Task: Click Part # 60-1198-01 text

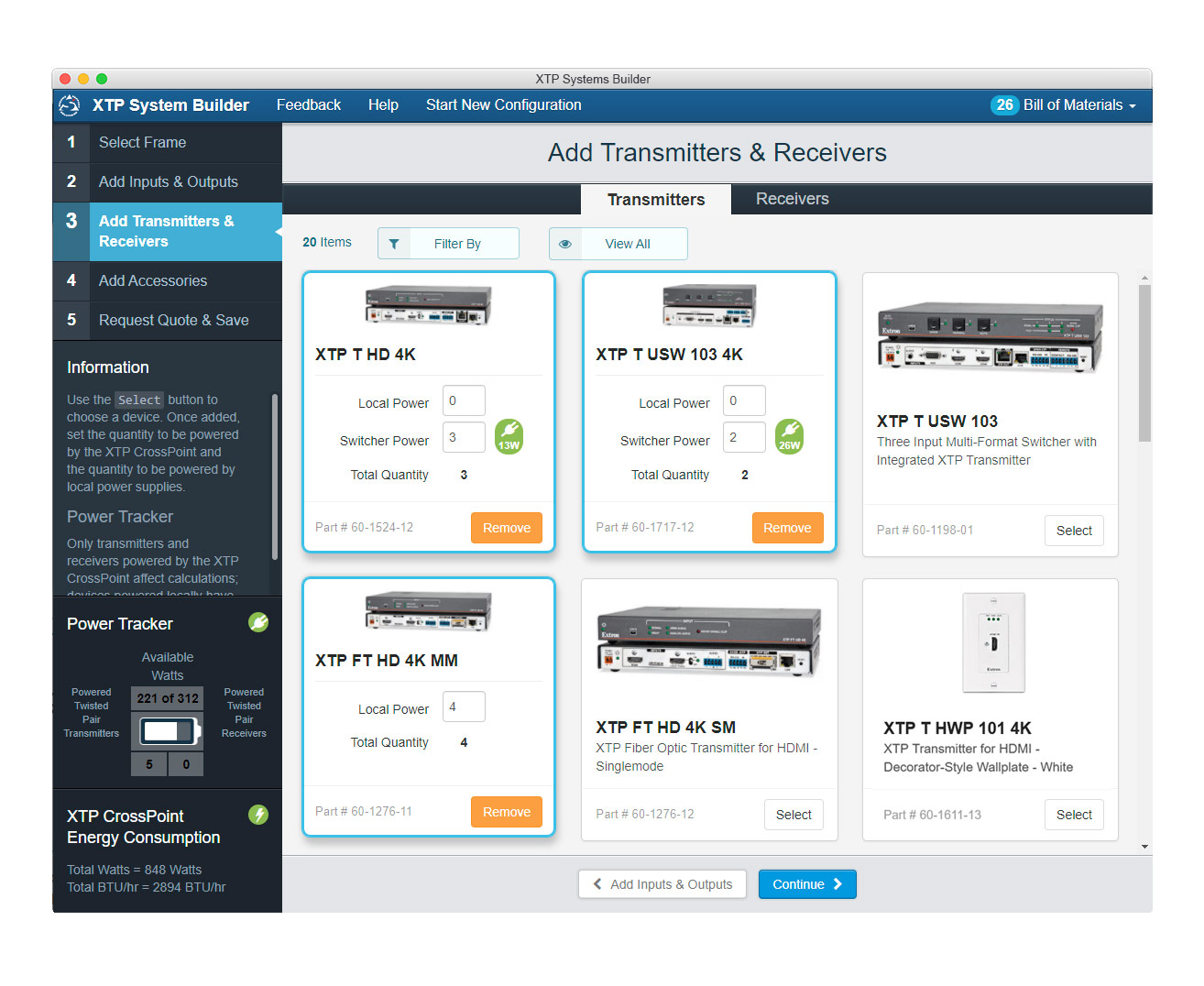Action: (x=925, y=530)
